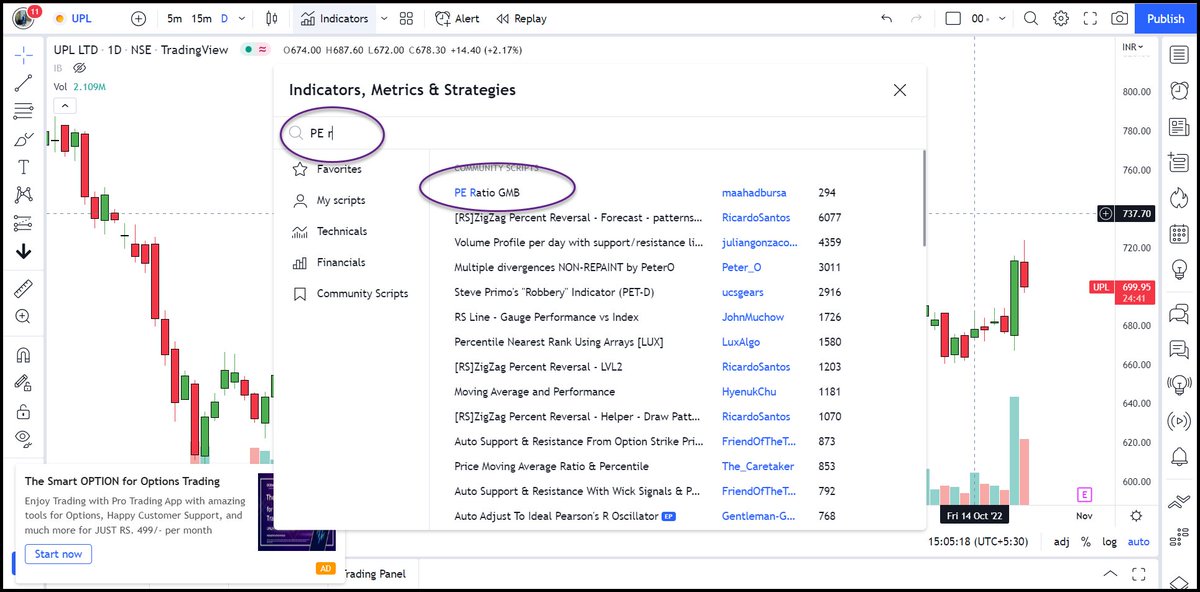Screen dimensions: 1200x592
Task: Select the 5m timeframe
Action: [175, 18]
